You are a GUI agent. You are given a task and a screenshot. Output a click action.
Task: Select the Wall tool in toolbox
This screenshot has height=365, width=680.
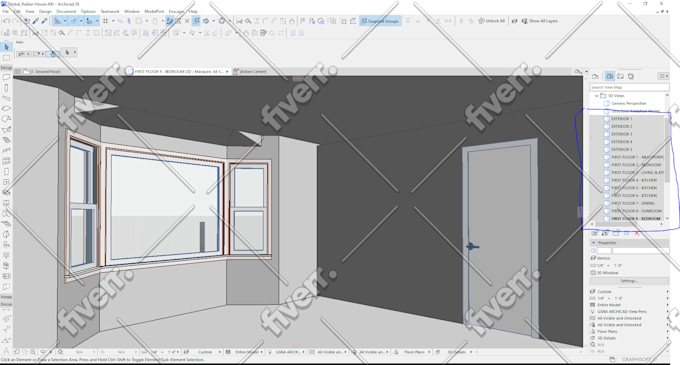click(6, 77)
